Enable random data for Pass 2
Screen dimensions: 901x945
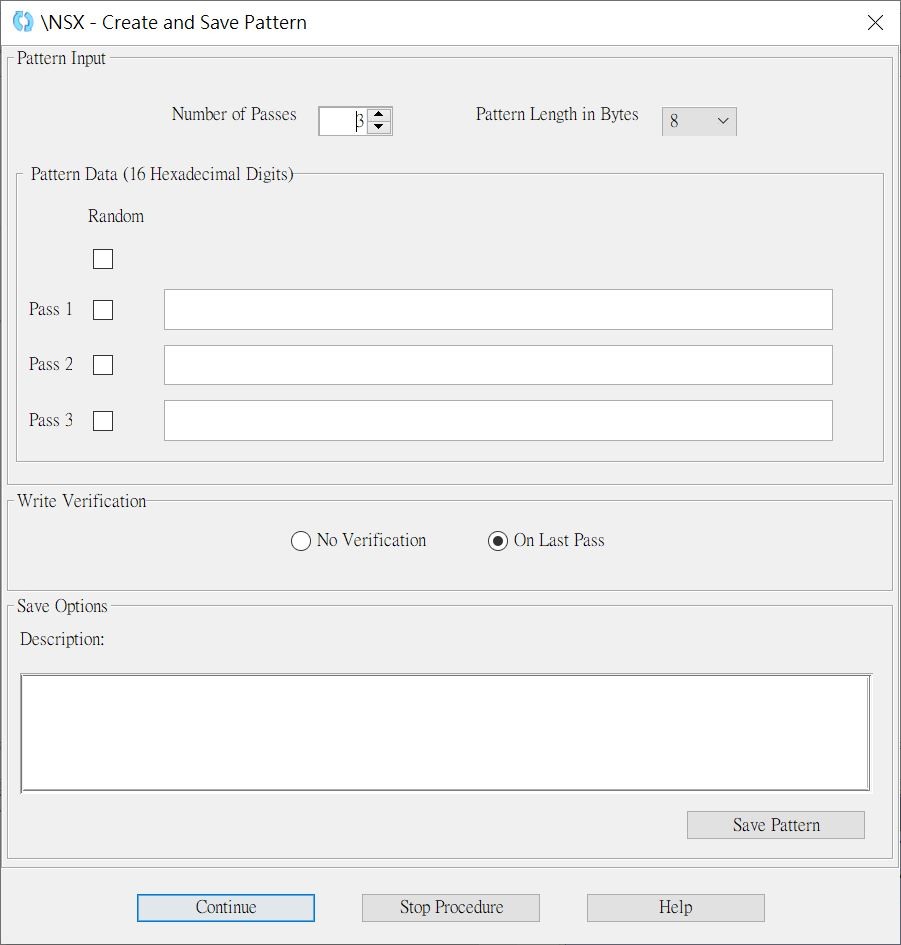pos(103,365)
